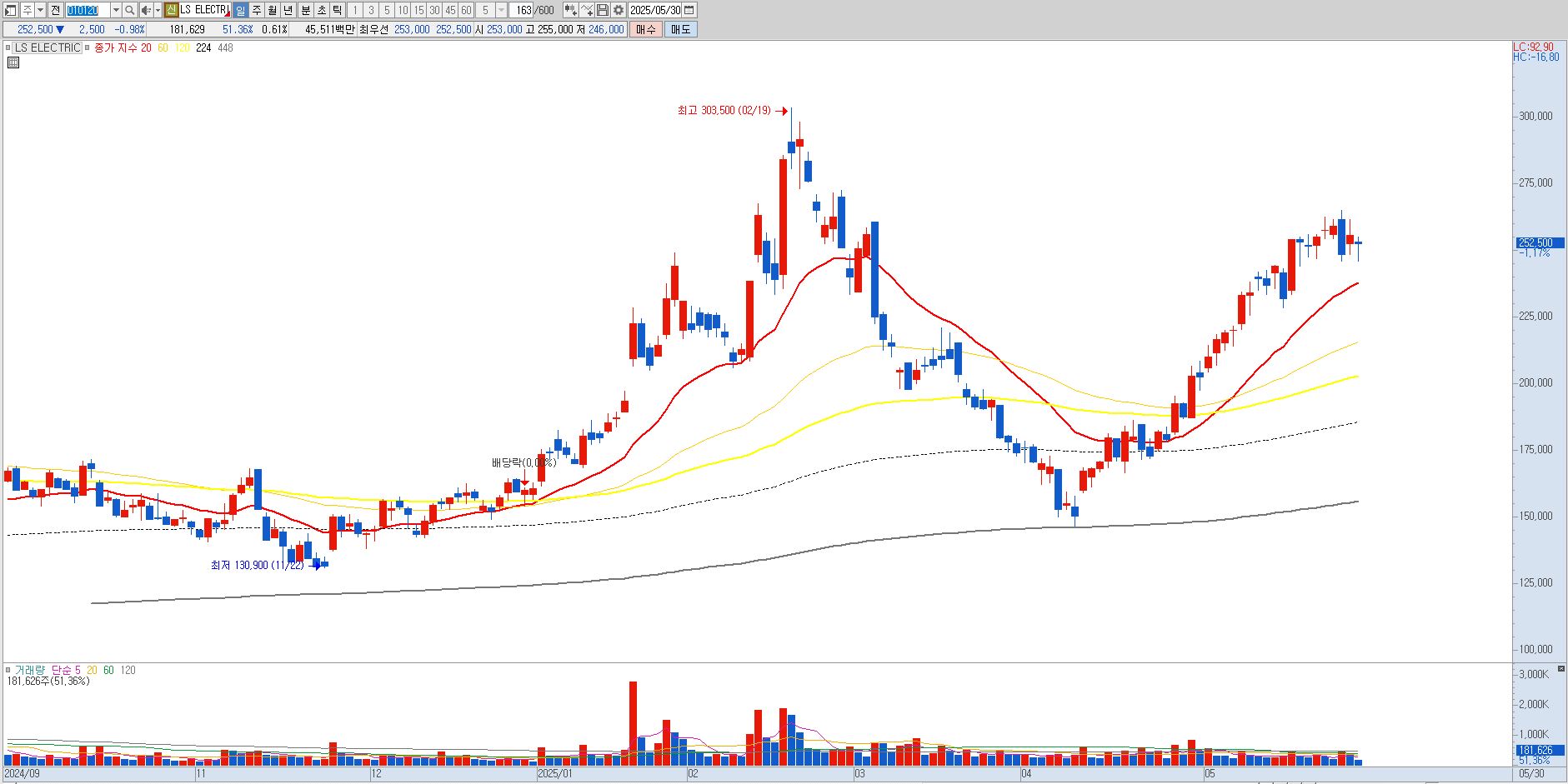Open the chart settings gear icon
The image size is (1568, 784).
pos(619,10)
